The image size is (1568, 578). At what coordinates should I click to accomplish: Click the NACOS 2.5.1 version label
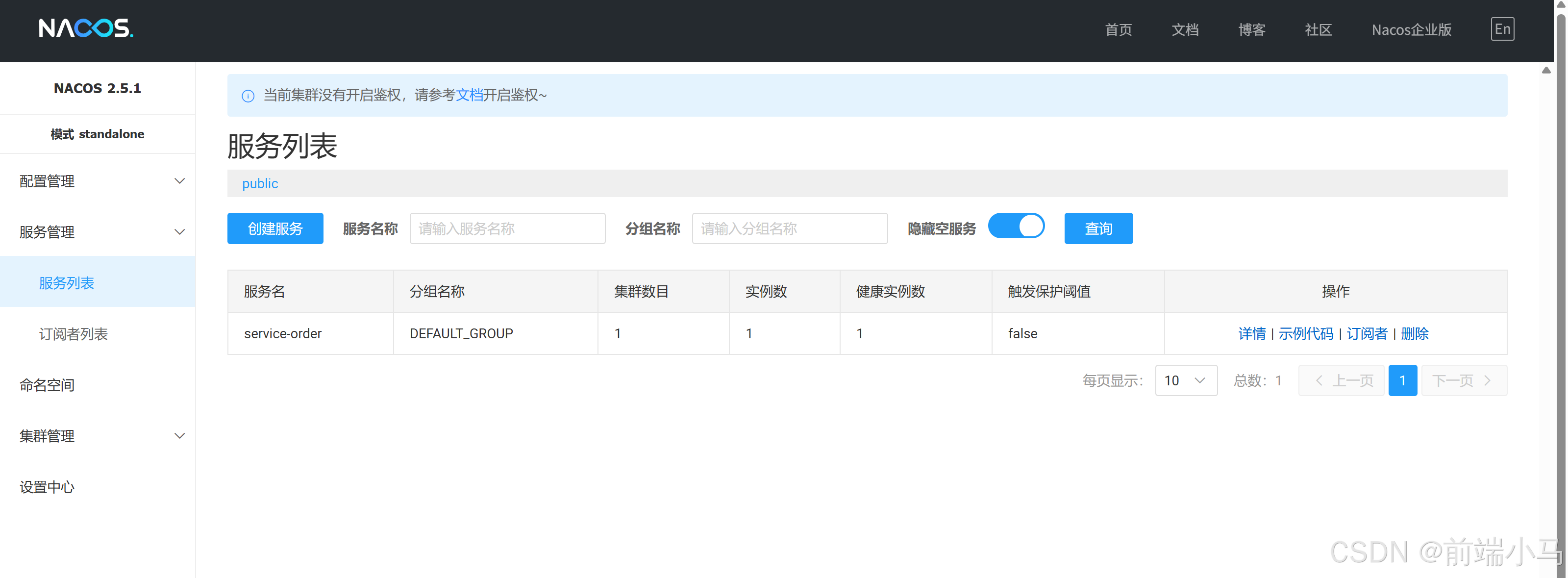tap(98, 88)
